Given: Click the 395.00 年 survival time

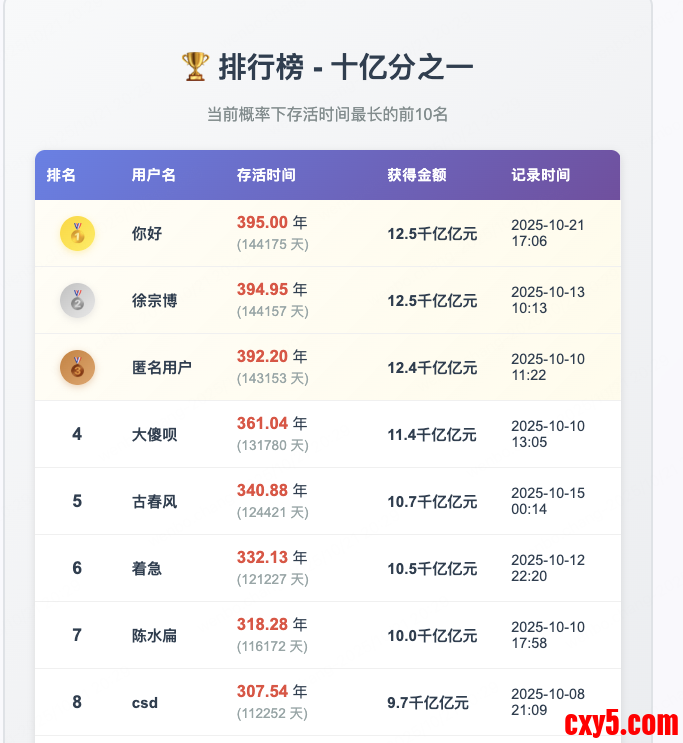Looking at the screenshot, I should [271, 223].
